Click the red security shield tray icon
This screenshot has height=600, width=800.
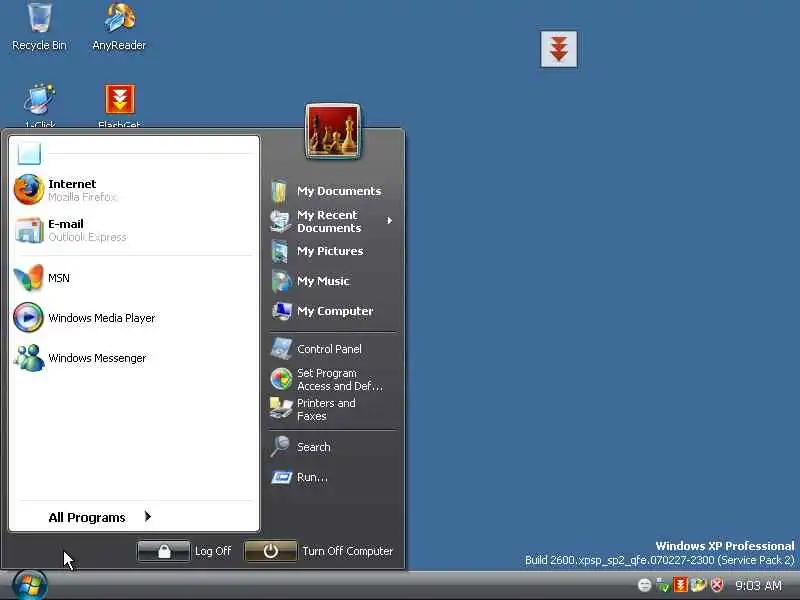pos(717,585)
